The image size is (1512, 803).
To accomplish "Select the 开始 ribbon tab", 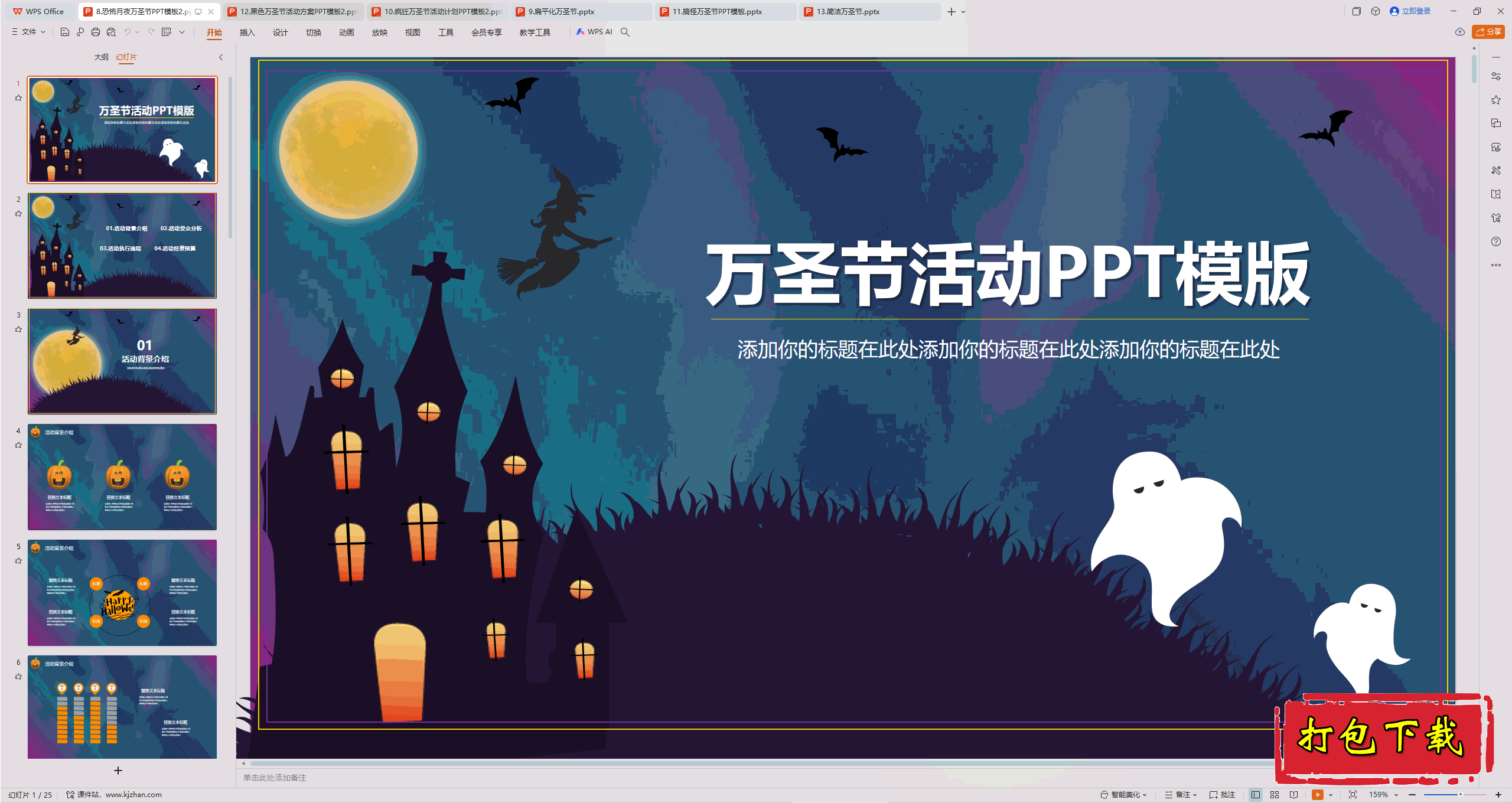I will click(214, 32).
